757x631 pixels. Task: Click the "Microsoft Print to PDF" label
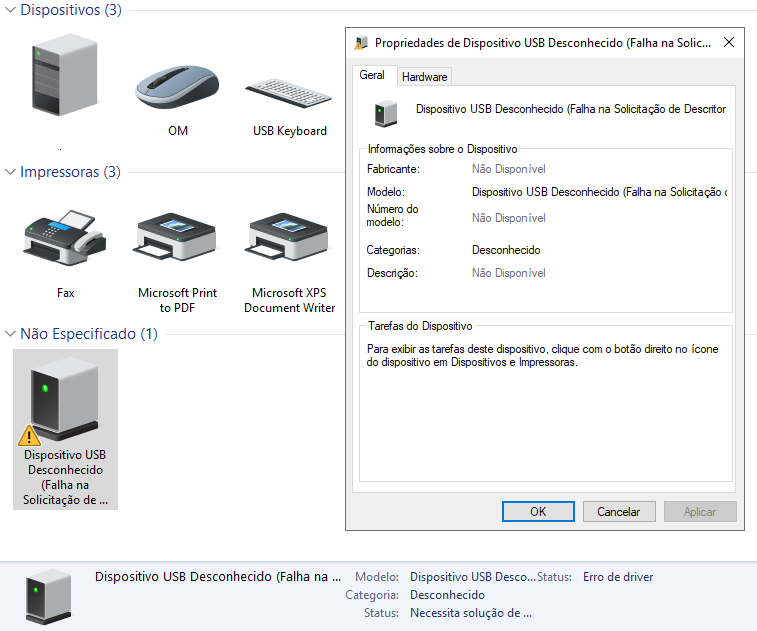(x=177, y=300)
